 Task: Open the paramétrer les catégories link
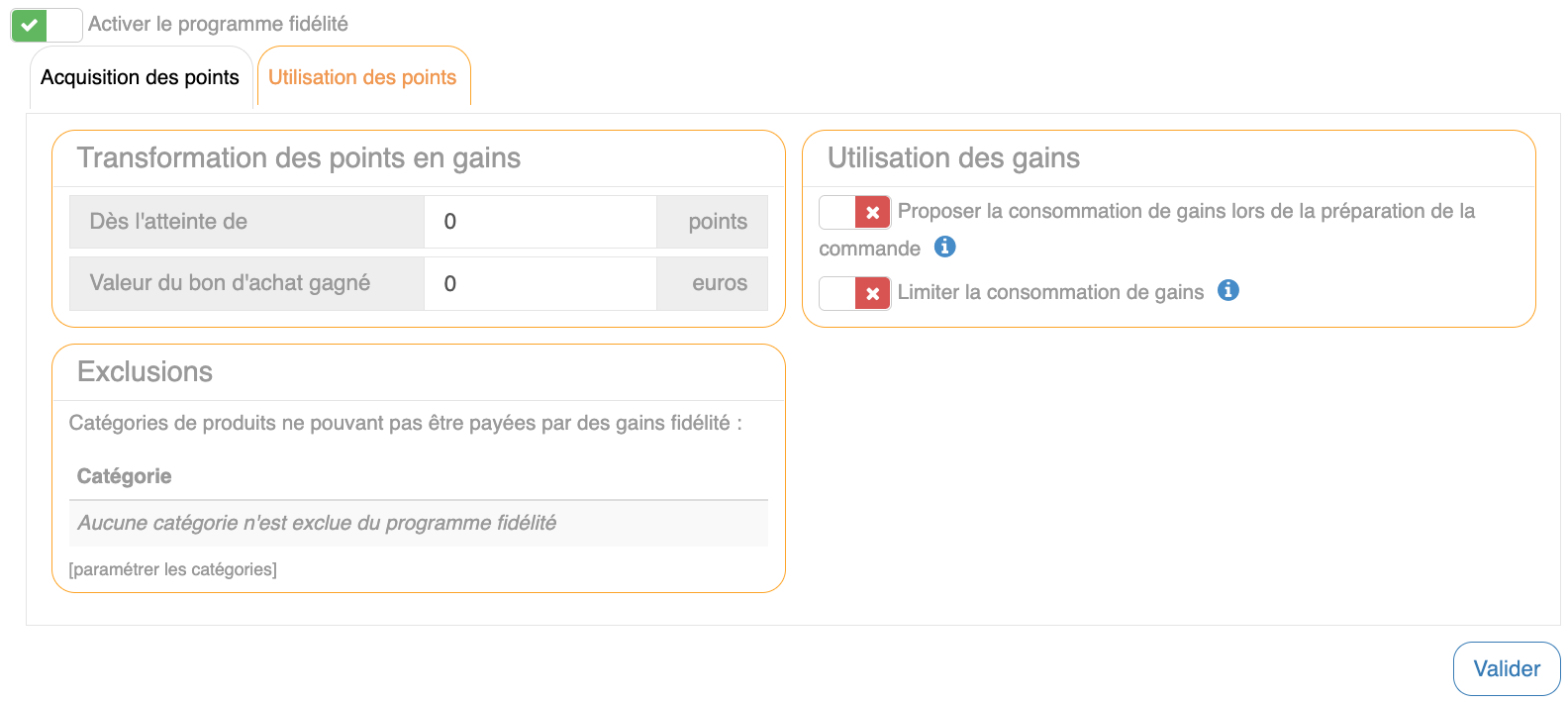click(x=172, y=569)
